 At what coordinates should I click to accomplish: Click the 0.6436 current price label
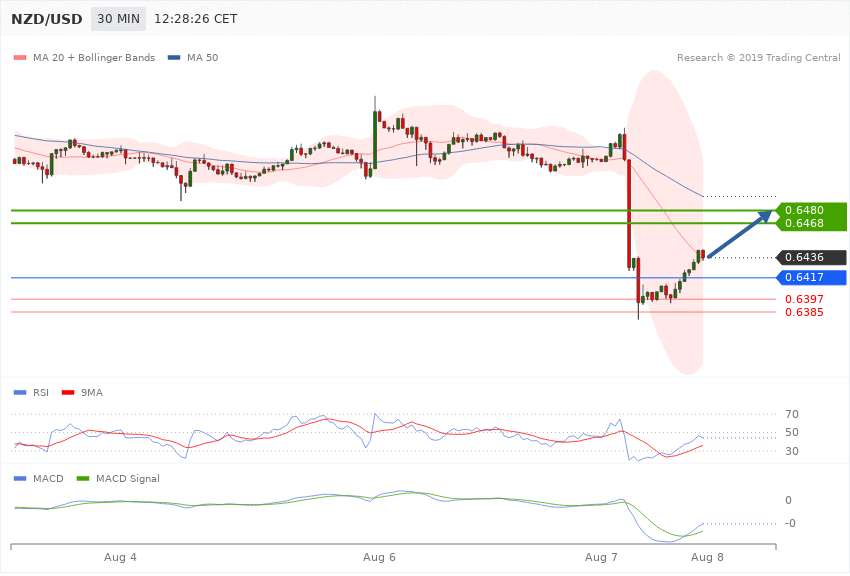pyautogui.click(x=812, y=257)
